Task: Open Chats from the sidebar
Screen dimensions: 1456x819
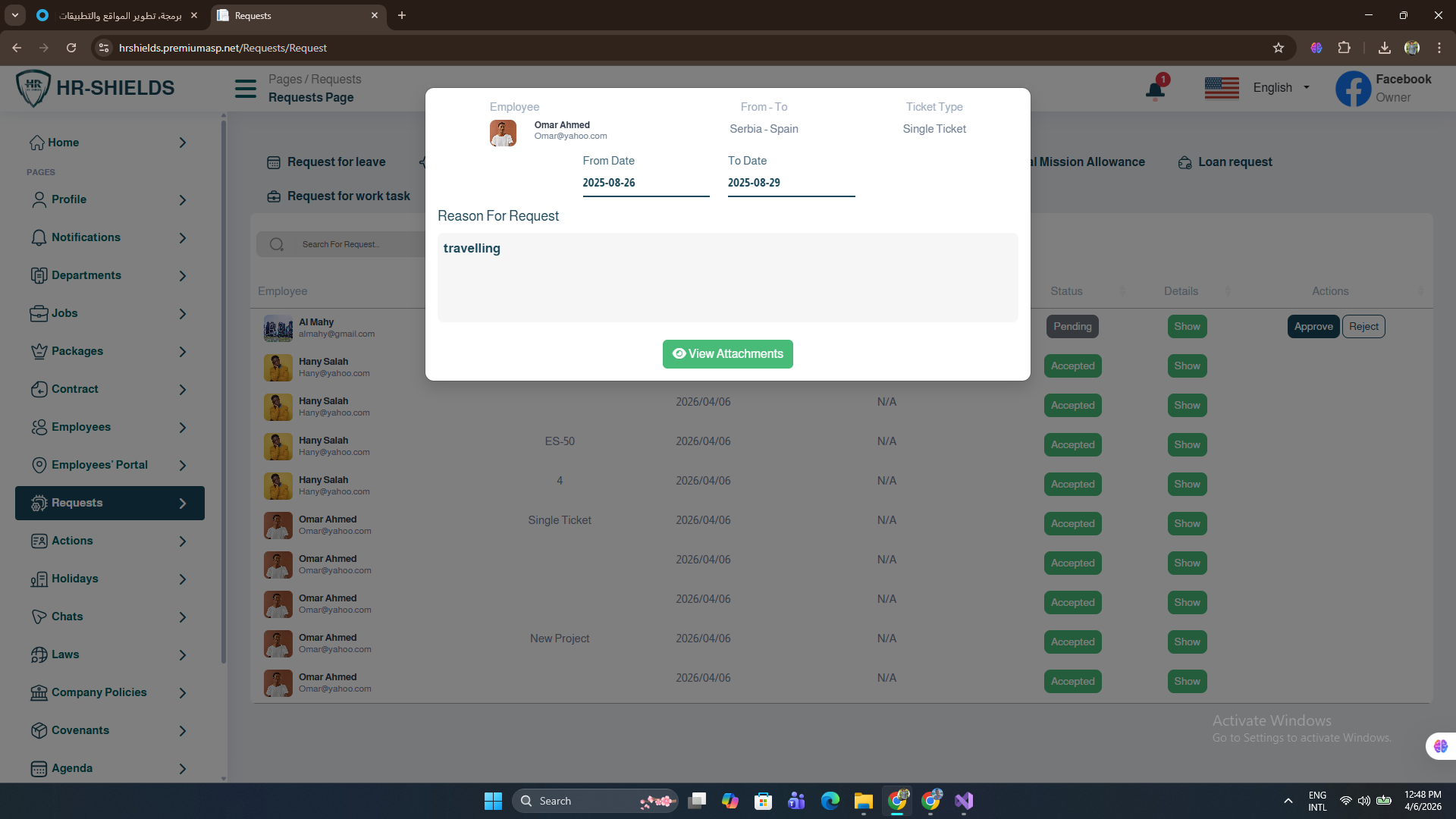Action: [x=67, y=617]
